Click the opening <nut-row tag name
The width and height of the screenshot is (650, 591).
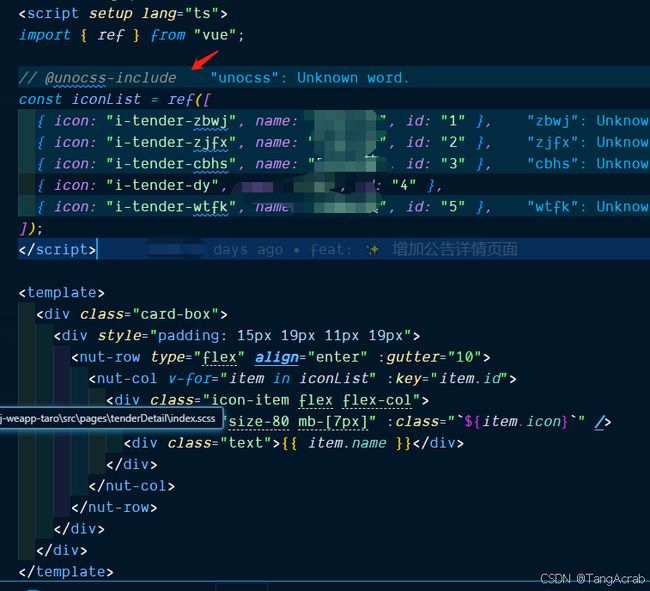109,357
